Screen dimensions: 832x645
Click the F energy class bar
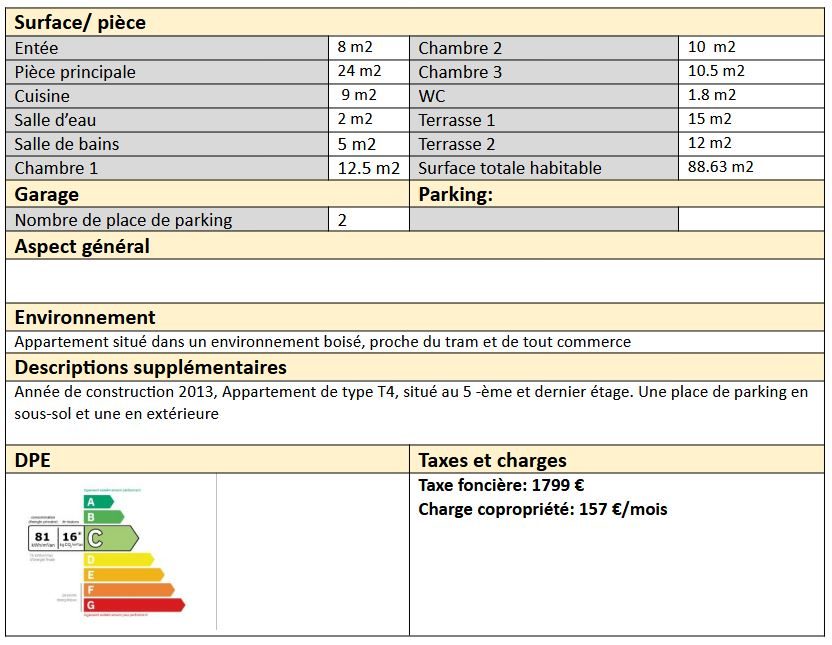tap(129, 589)
